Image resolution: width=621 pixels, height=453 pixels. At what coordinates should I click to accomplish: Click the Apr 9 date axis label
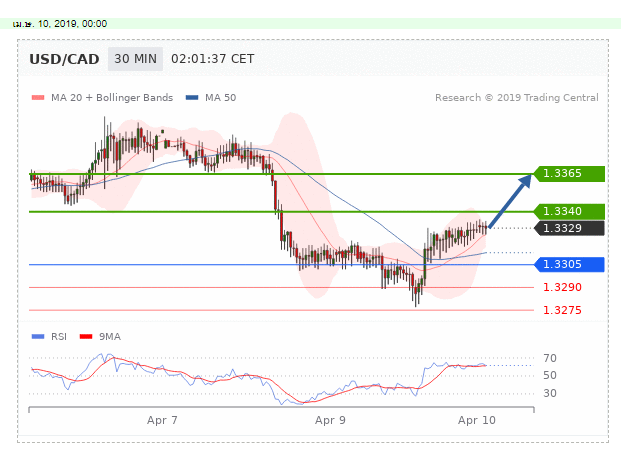pos(330,420)
